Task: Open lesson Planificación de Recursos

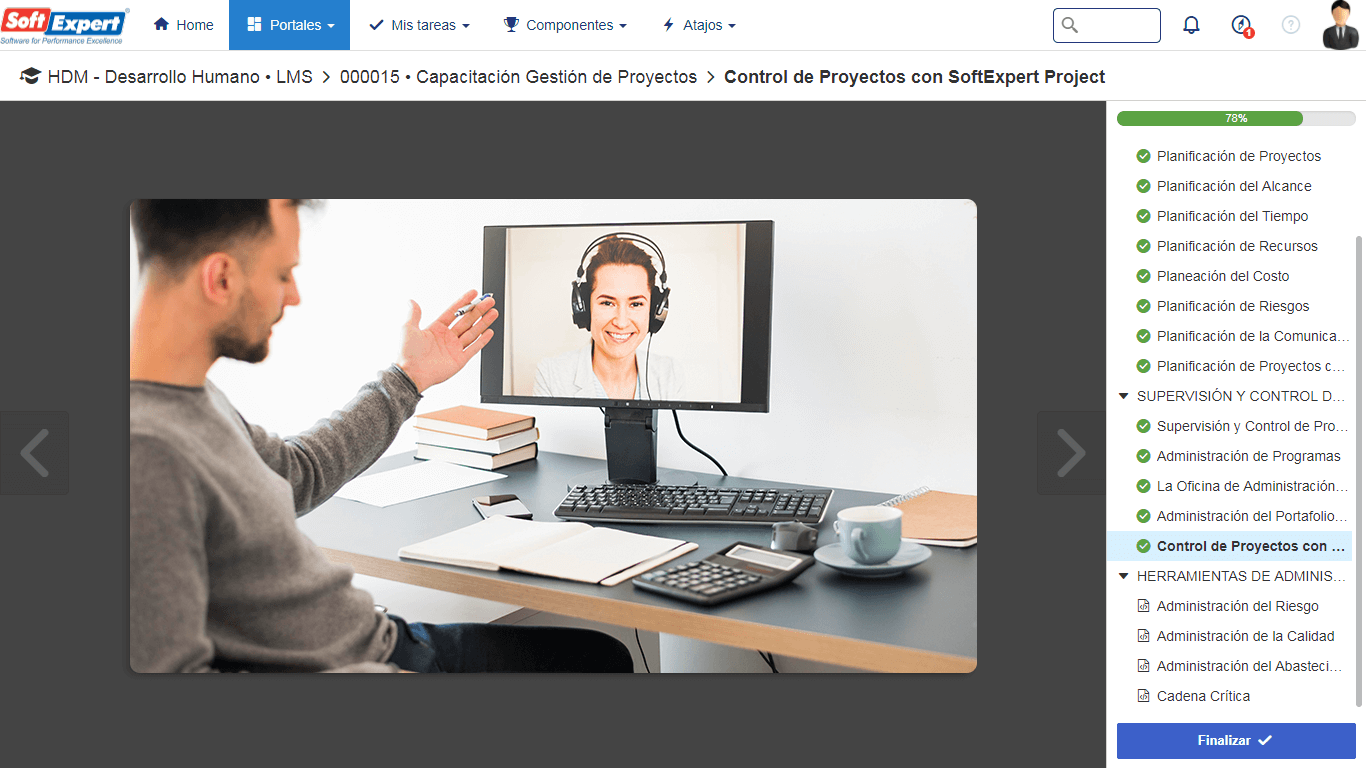Action: pos(1237,246)
